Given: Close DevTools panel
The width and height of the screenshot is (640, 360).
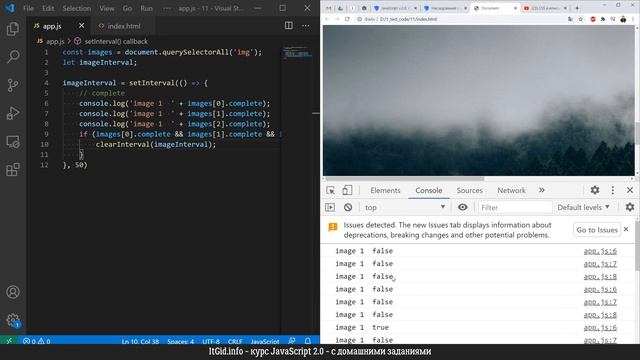Looking at the screenshot, I should coord(630,190).
